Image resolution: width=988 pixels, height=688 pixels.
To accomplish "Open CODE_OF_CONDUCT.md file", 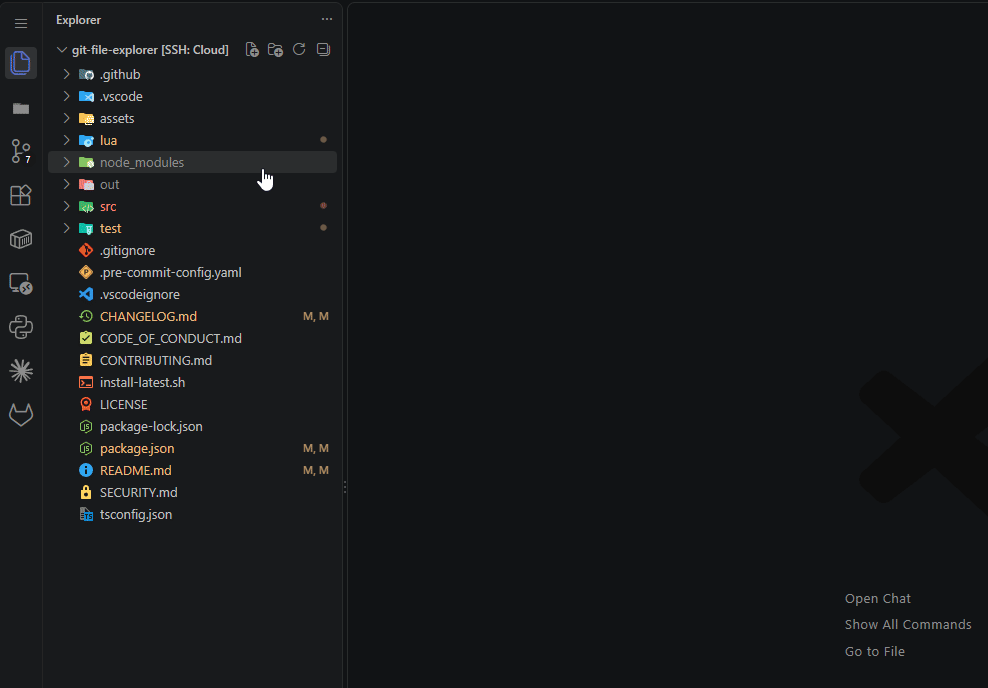I will click(x=192, y=338).
